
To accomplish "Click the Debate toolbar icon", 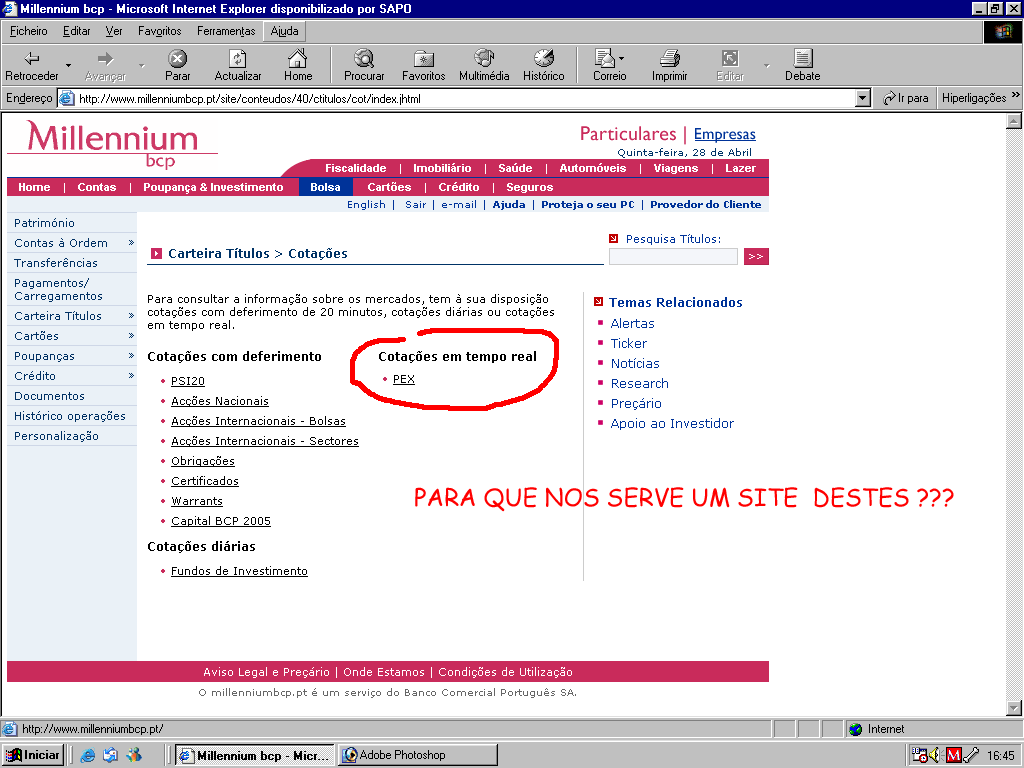I will 801,64.
